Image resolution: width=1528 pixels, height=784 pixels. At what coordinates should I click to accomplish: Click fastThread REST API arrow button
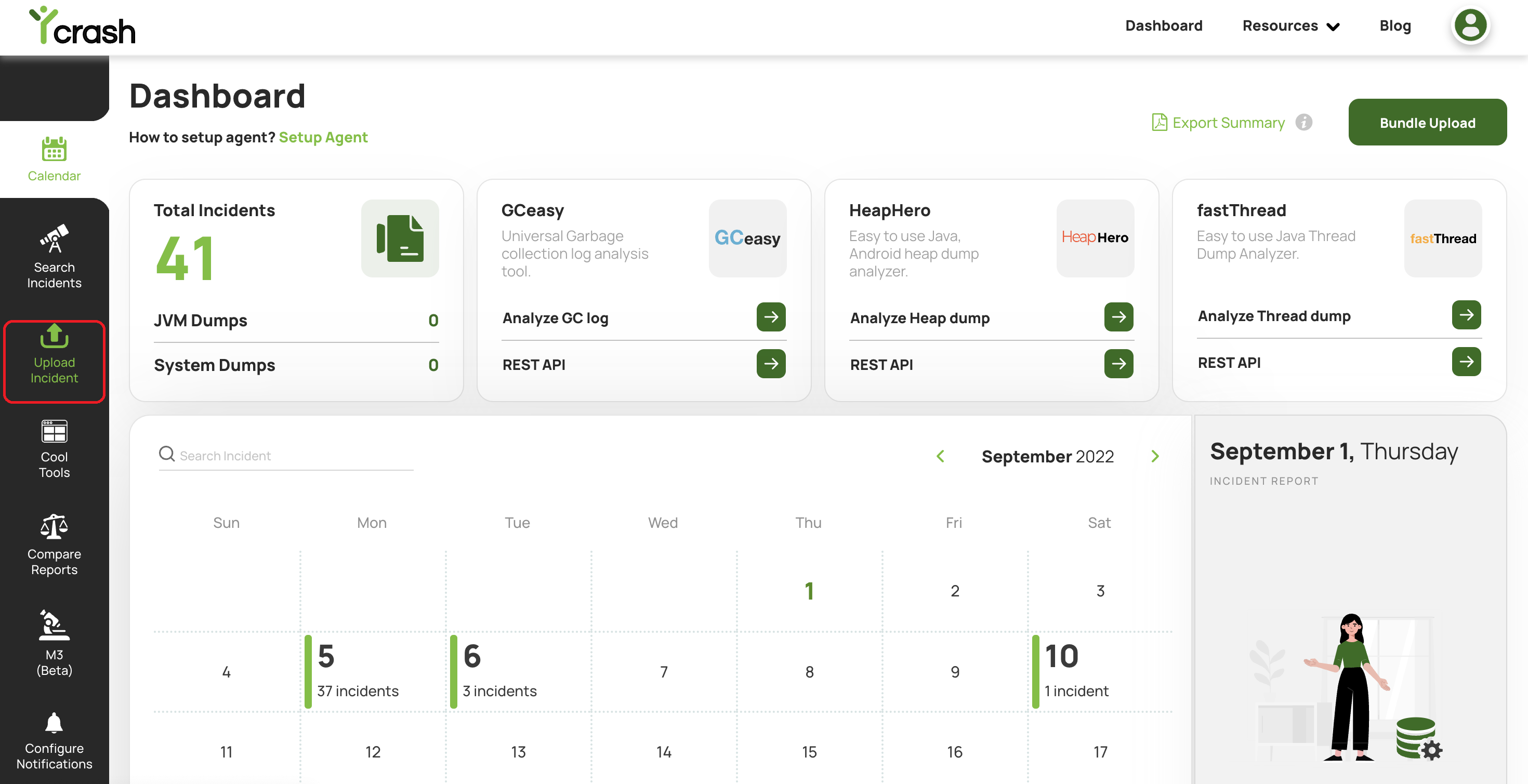click(x=1466, y=362)
